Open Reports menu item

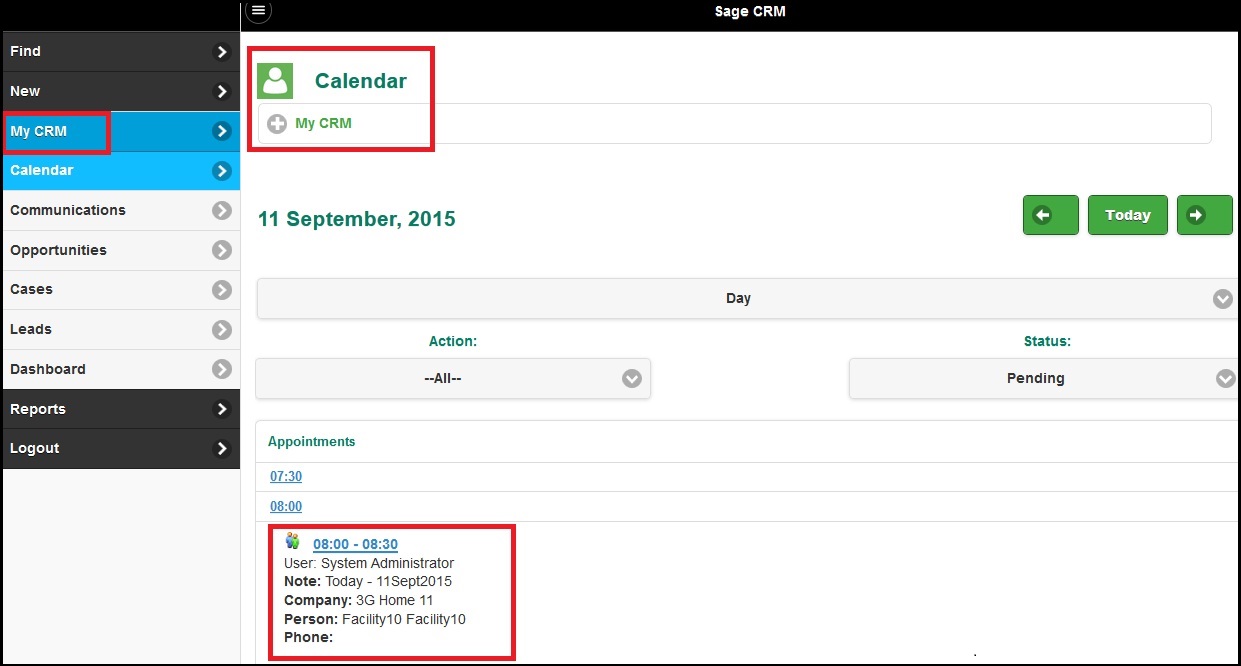coord(121,409)
